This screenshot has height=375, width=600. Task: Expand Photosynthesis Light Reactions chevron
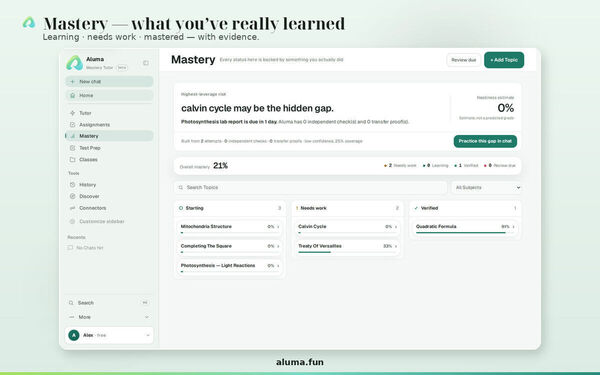coord(278,266)
